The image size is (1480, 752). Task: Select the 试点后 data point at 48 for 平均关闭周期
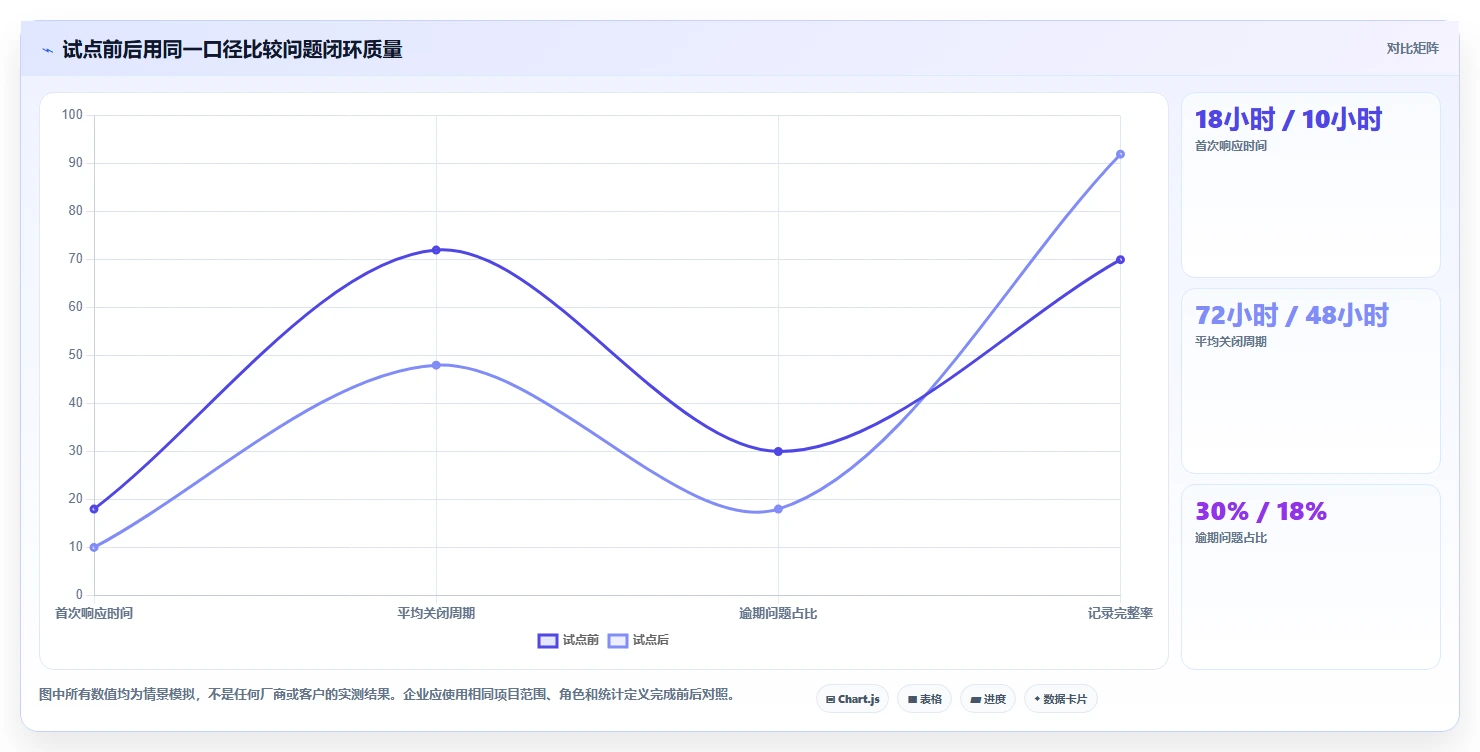[436, 365]
